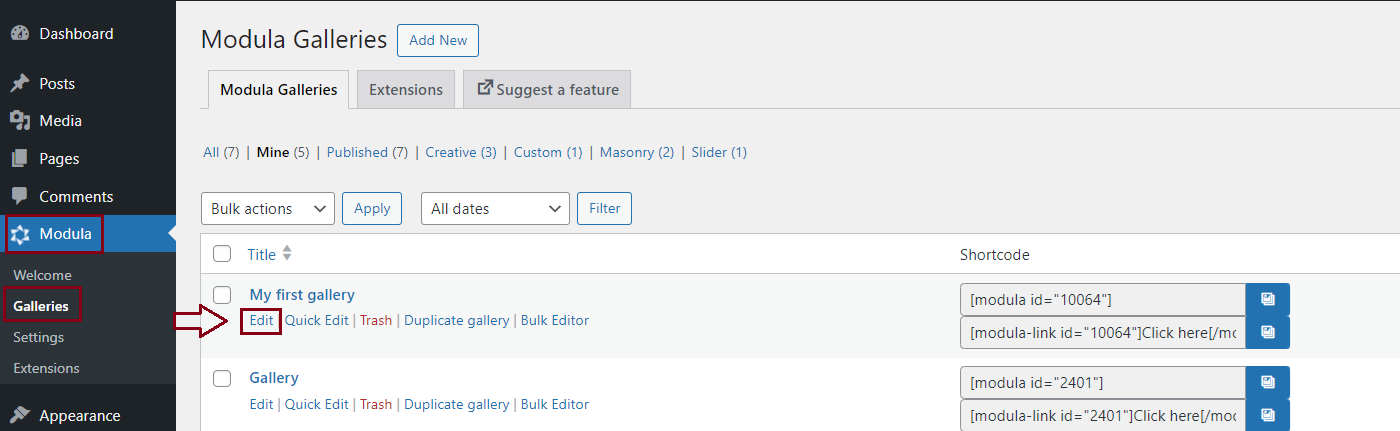Click the Dashboard gauge icon
The width and height of the screenshot is (1400, 431).
[x=19, y=33]
